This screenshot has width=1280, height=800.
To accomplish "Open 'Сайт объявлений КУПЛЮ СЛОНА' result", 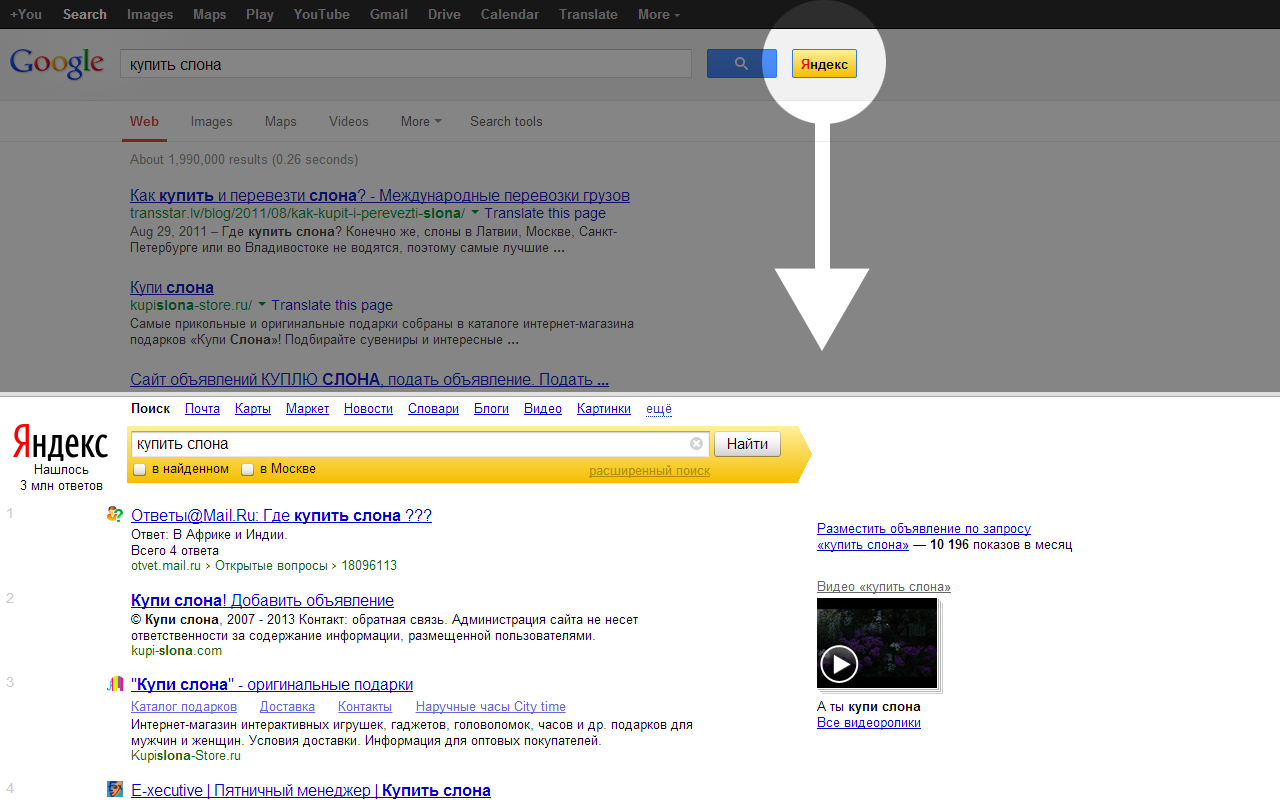I will pyautogui.click(x=370, y=379).
